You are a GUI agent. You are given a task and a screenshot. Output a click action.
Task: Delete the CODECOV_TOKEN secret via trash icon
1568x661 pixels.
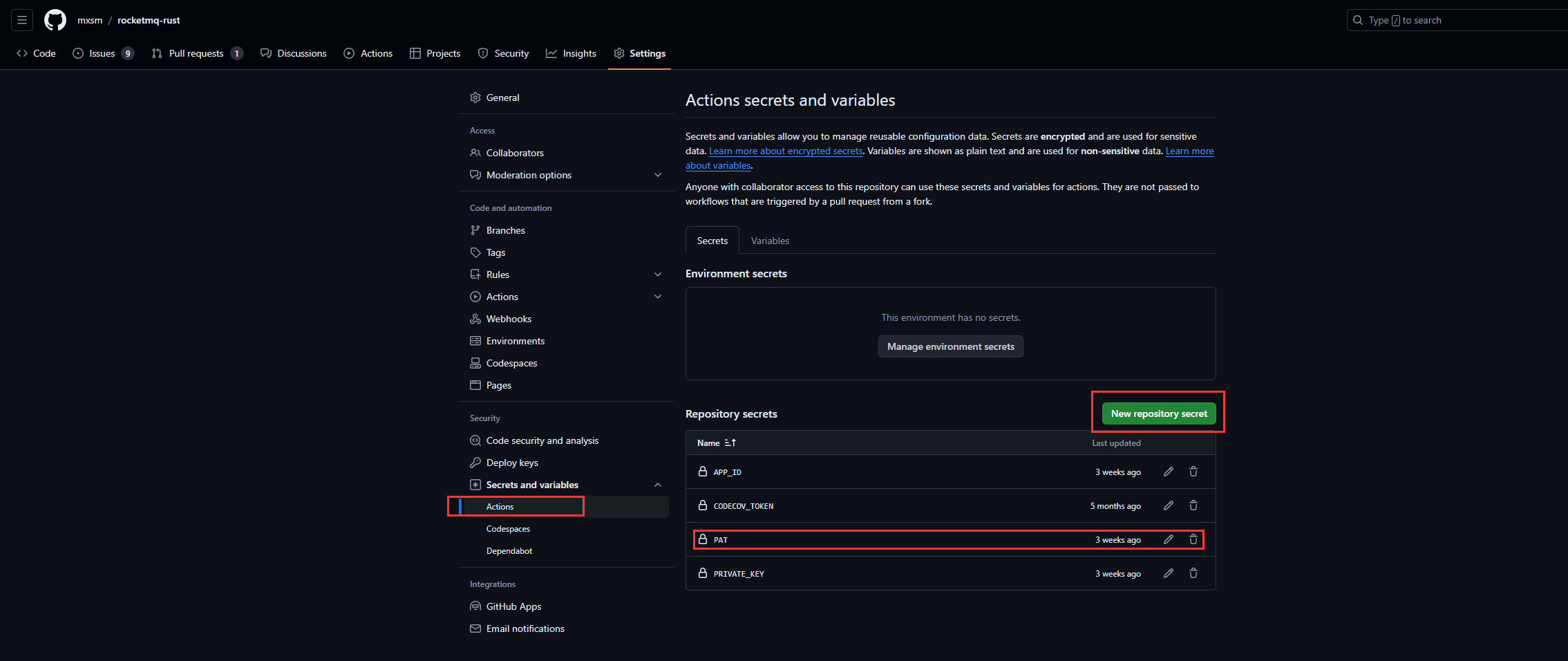click(x=1193, y=505)
